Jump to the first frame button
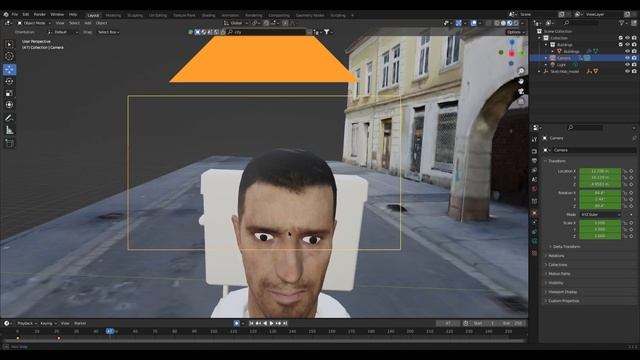Screen dimensions: 640x360 [251, 323]
